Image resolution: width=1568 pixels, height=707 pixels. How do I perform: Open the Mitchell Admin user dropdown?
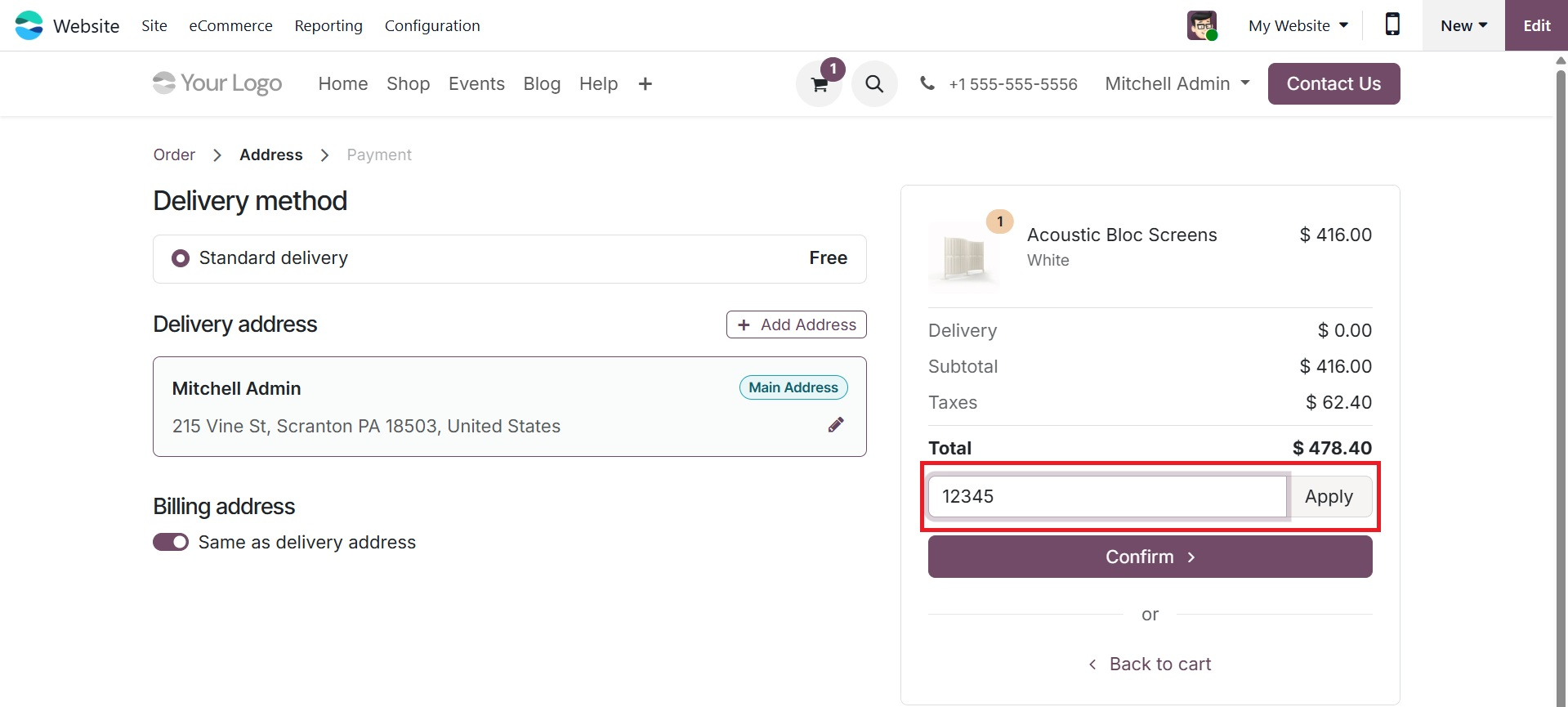pos(1177,83)
